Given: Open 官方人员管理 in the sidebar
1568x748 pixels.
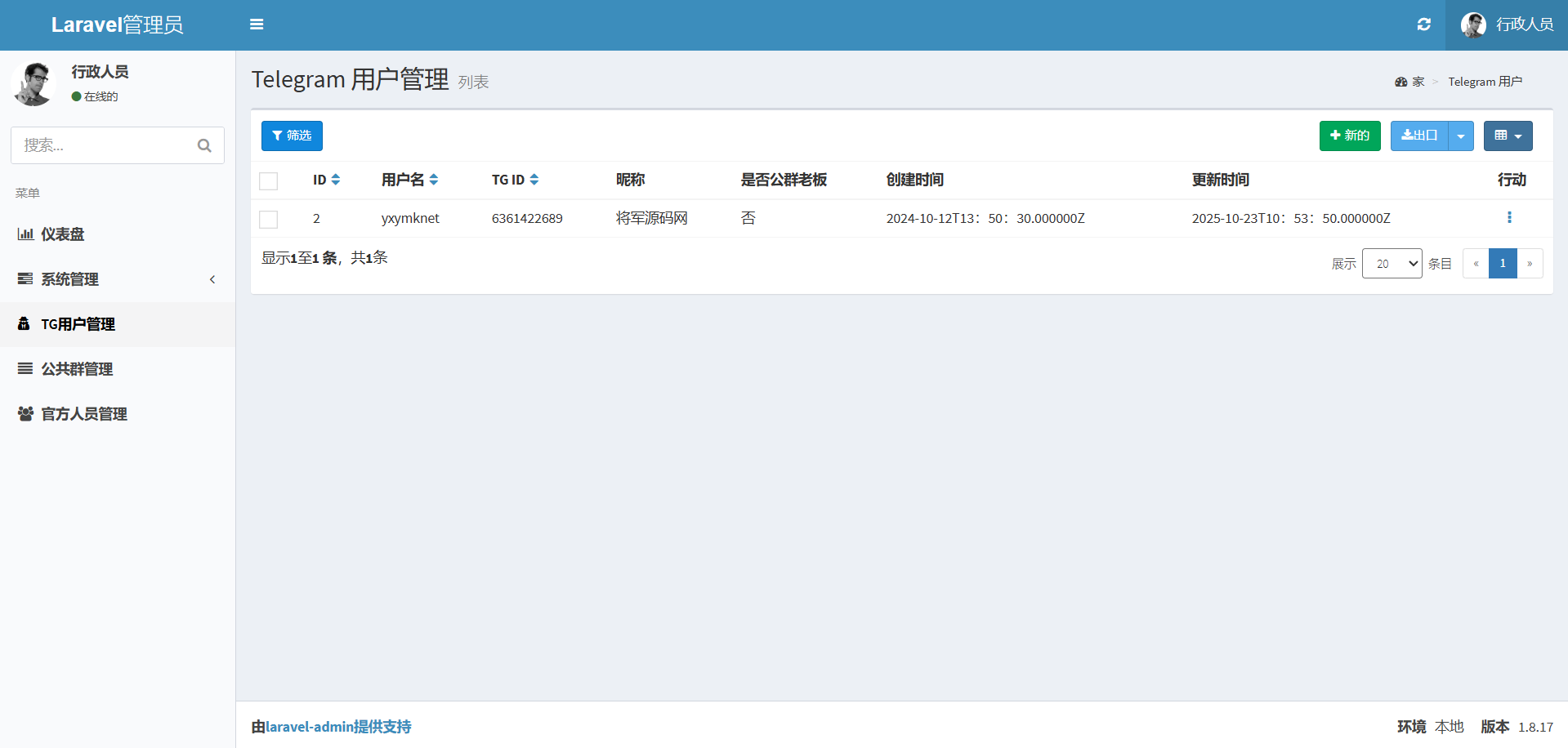Looking at the screenshot, I should pos(84,414).
